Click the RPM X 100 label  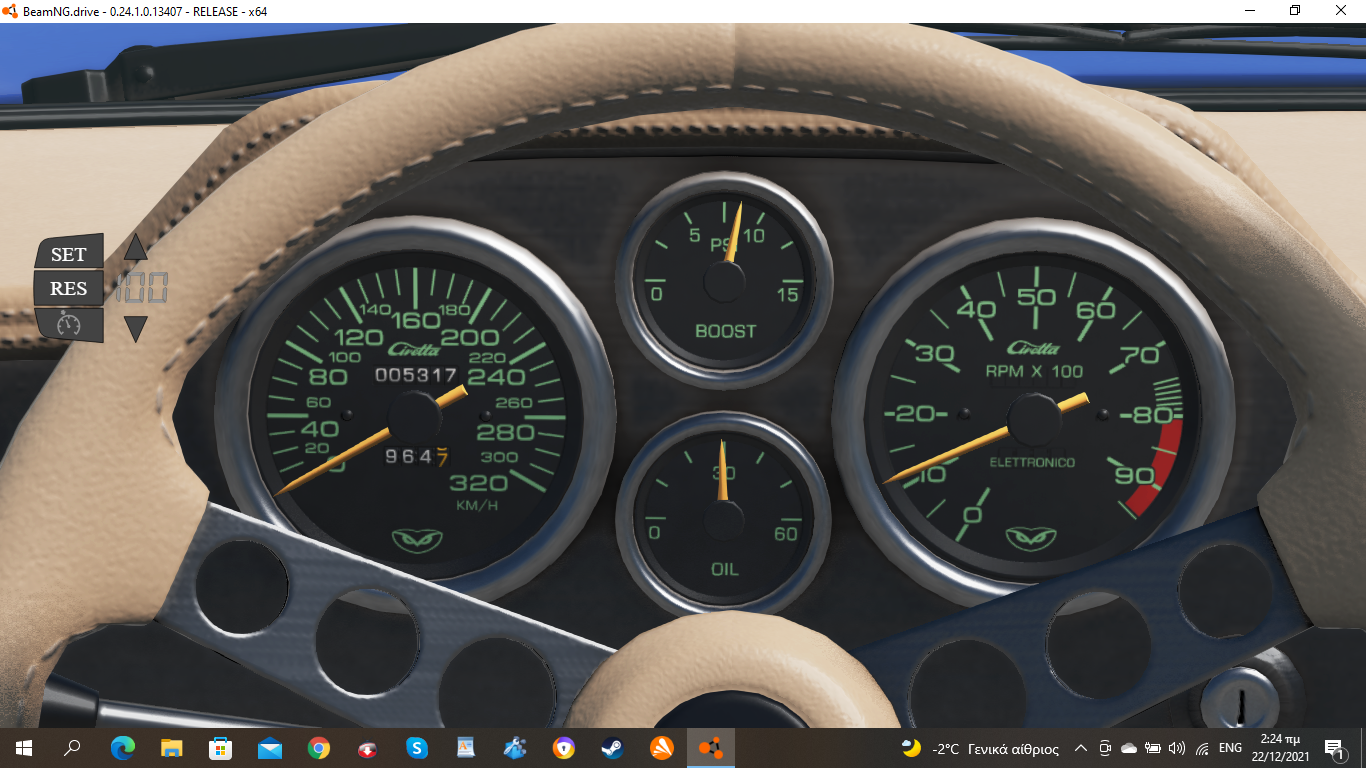[x=1034, y=371]
